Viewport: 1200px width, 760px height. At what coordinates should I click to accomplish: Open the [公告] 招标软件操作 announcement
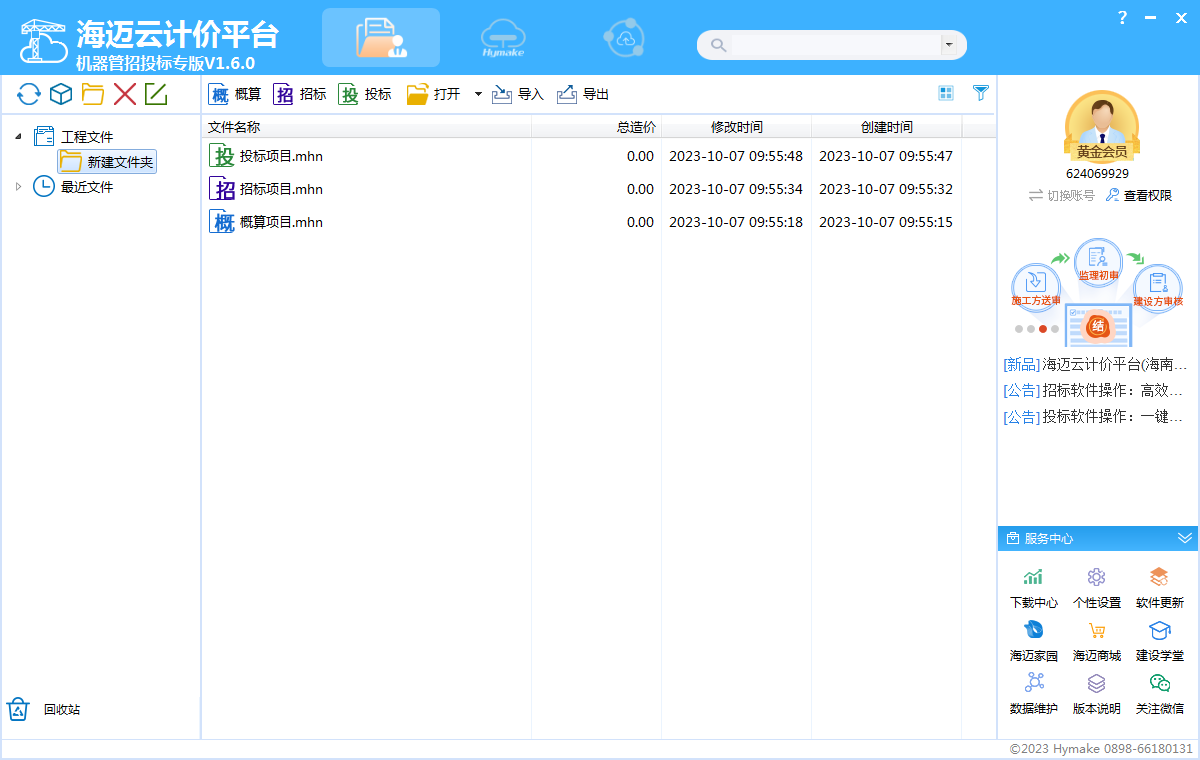pyautogui.click(x=1093, y=391)
